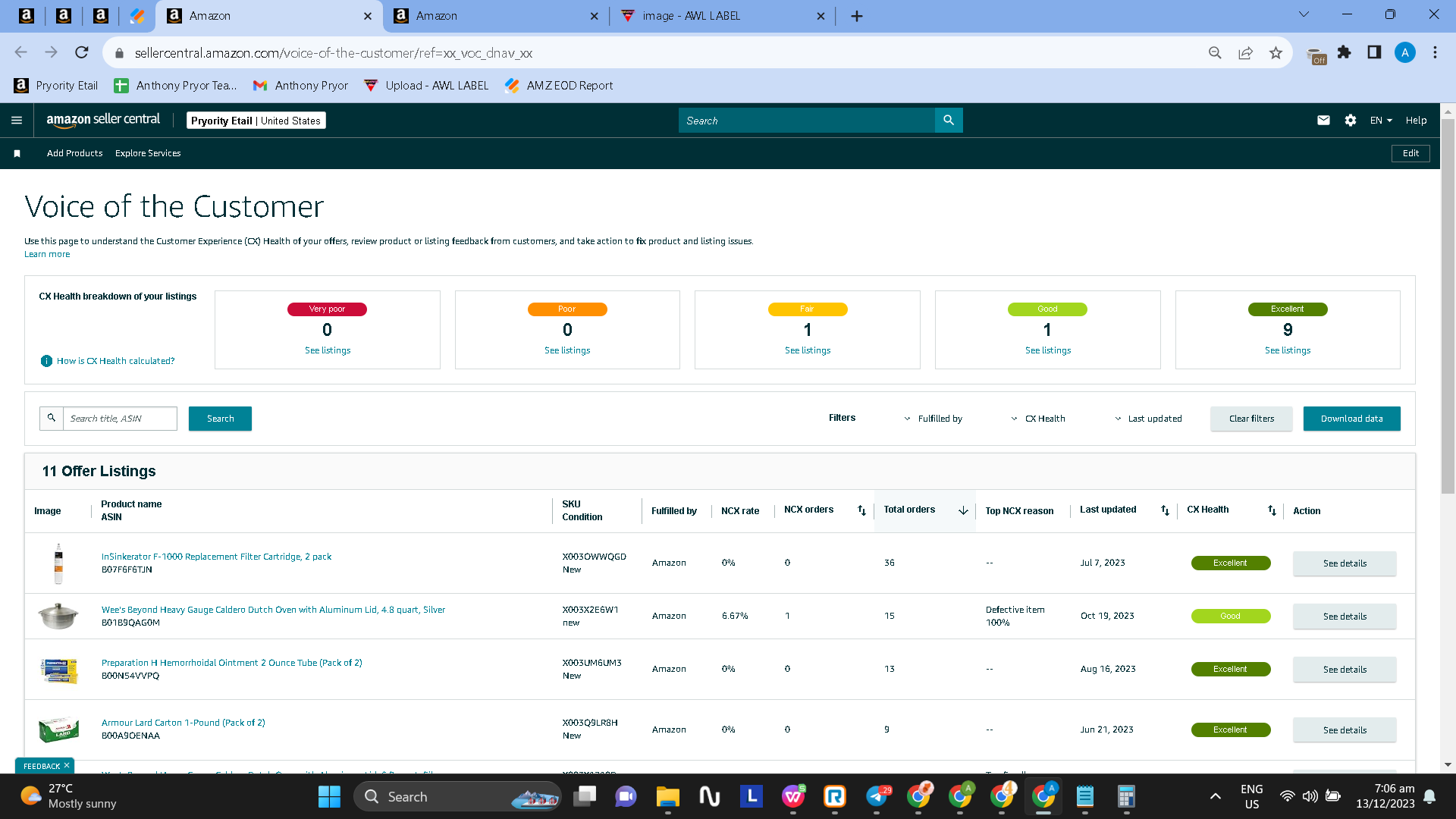This screenshot has height=819, width=1456.
Task: Click Edit button in the navigation bar
Action: click(x=1410, y=153)
